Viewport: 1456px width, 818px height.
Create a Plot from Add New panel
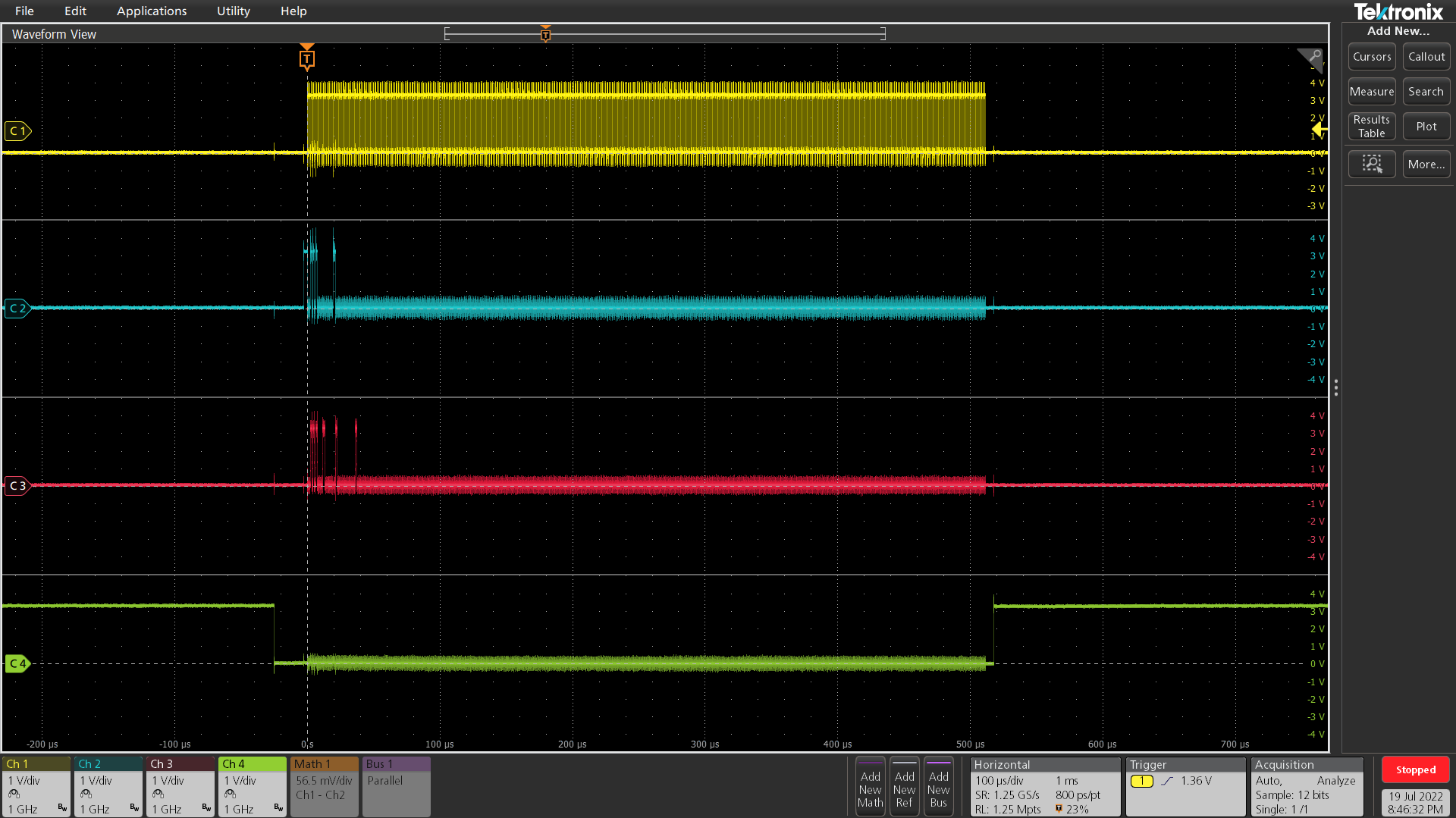tap(1426, 126)
